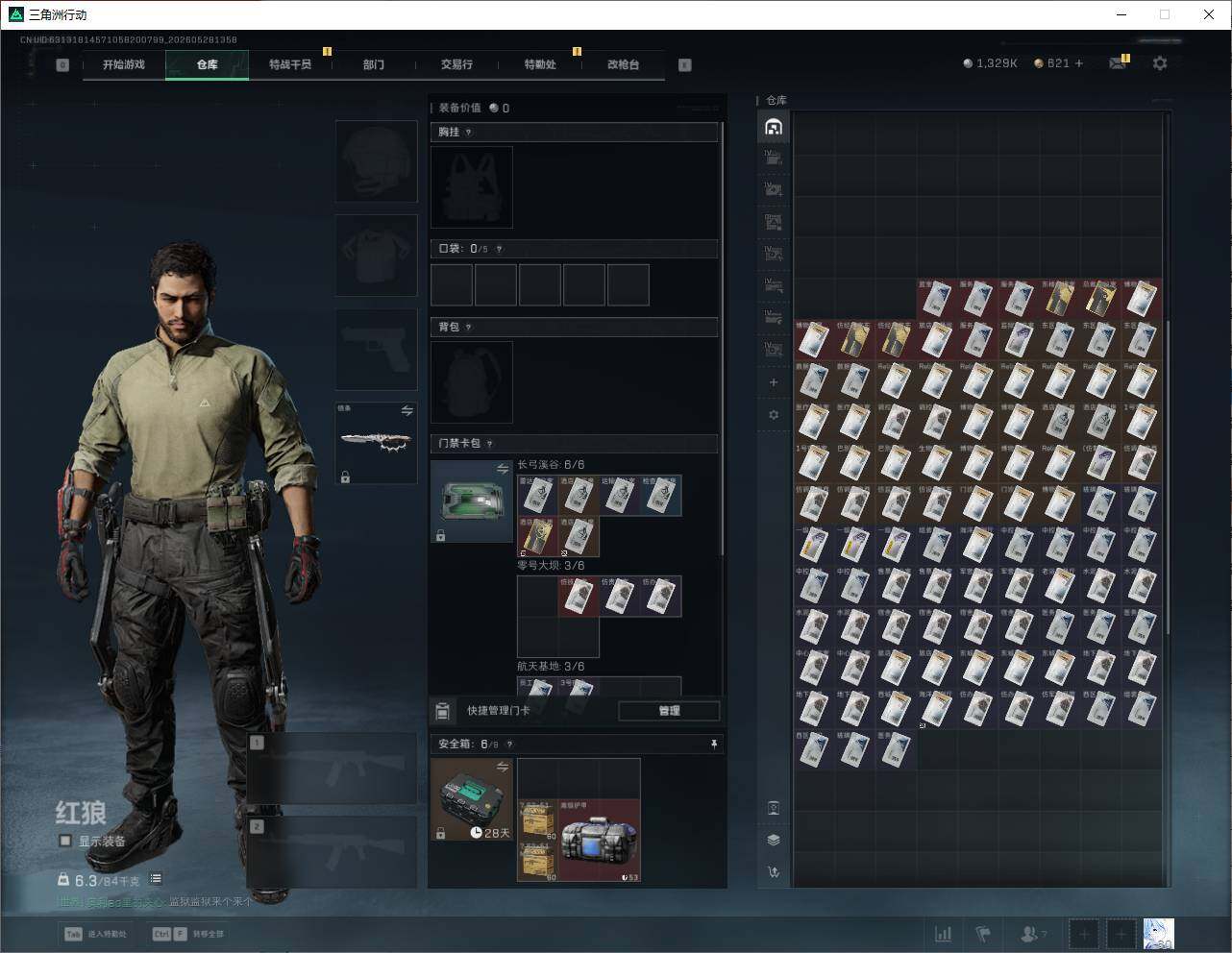Click the help icon next to 门禁卡包
Viewport: 1232px width, 953px height.
[490, 444]
